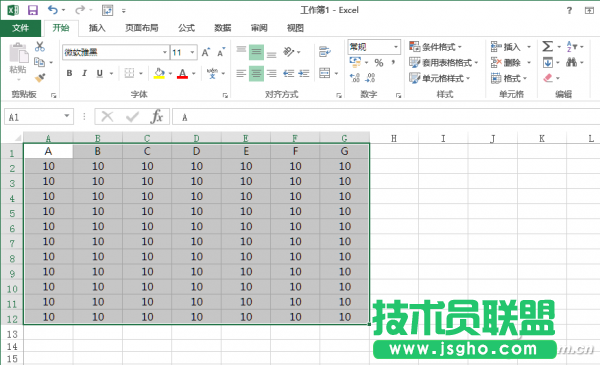Apply yellow fill color to cells

pyautogui.click(x=159, y=73)
